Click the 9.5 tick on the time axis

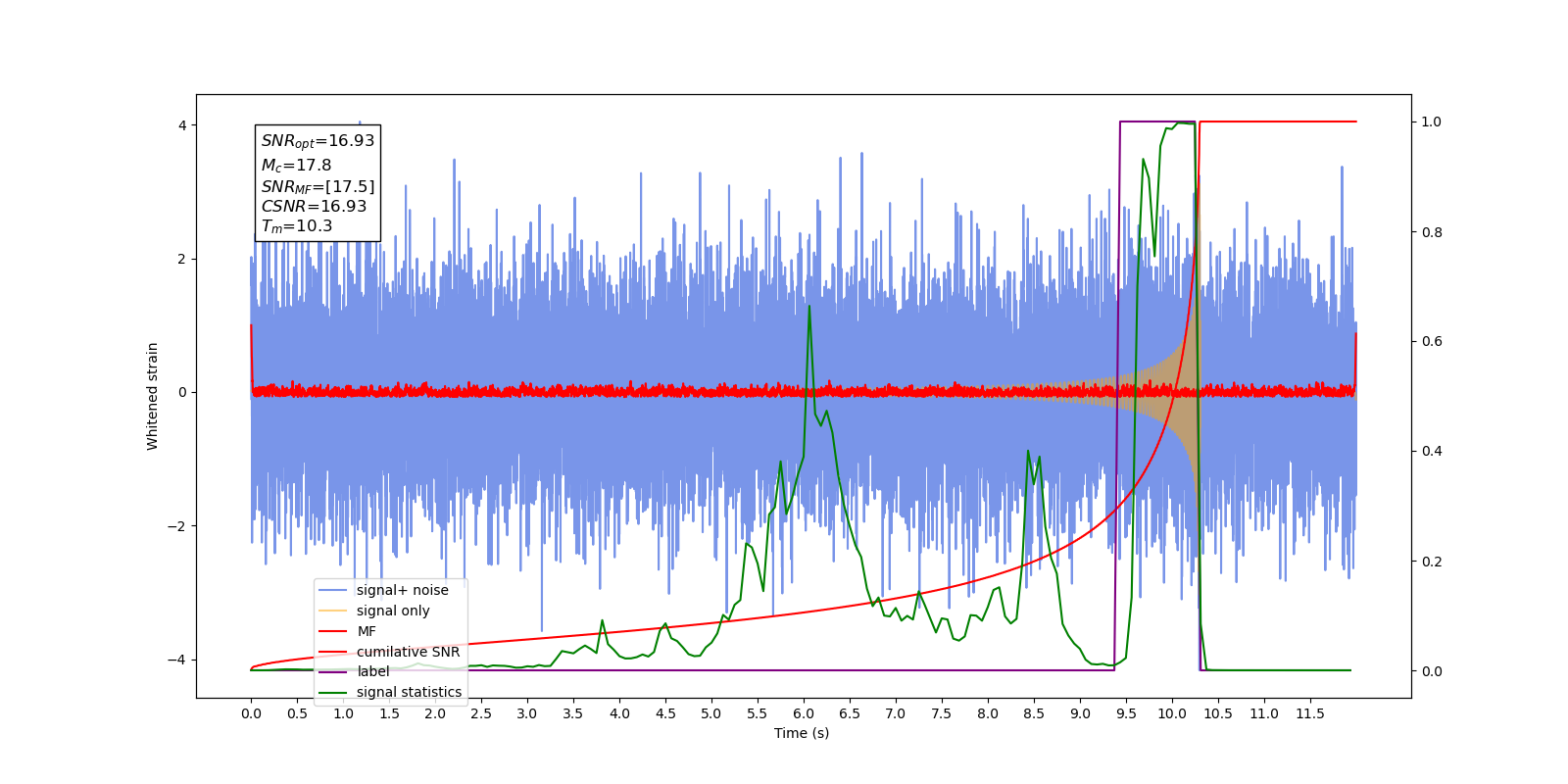1126,713
